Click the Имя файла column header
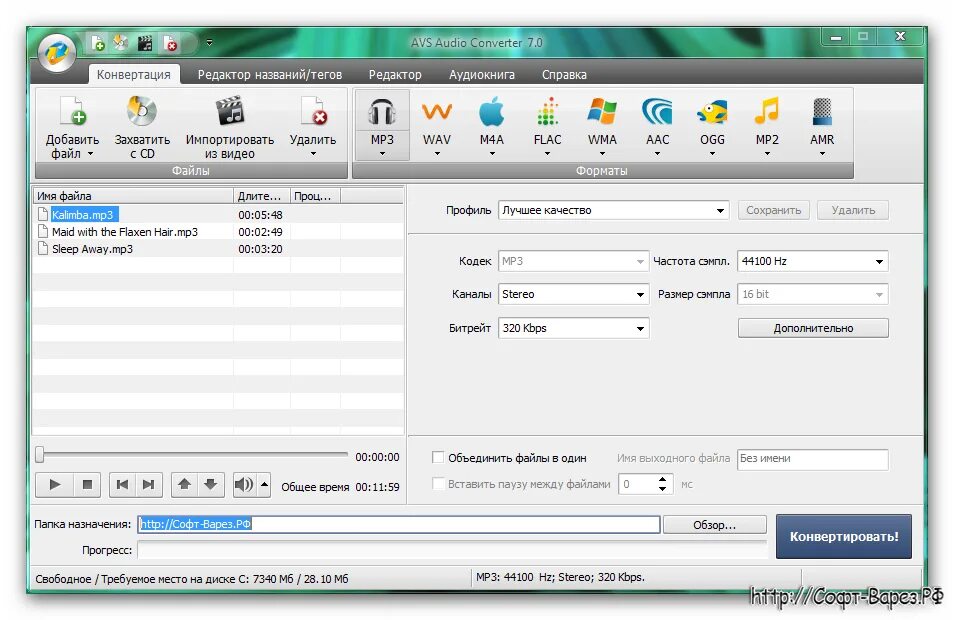Image resolution: width=954 pixels, height=620 pixels. 133,196
